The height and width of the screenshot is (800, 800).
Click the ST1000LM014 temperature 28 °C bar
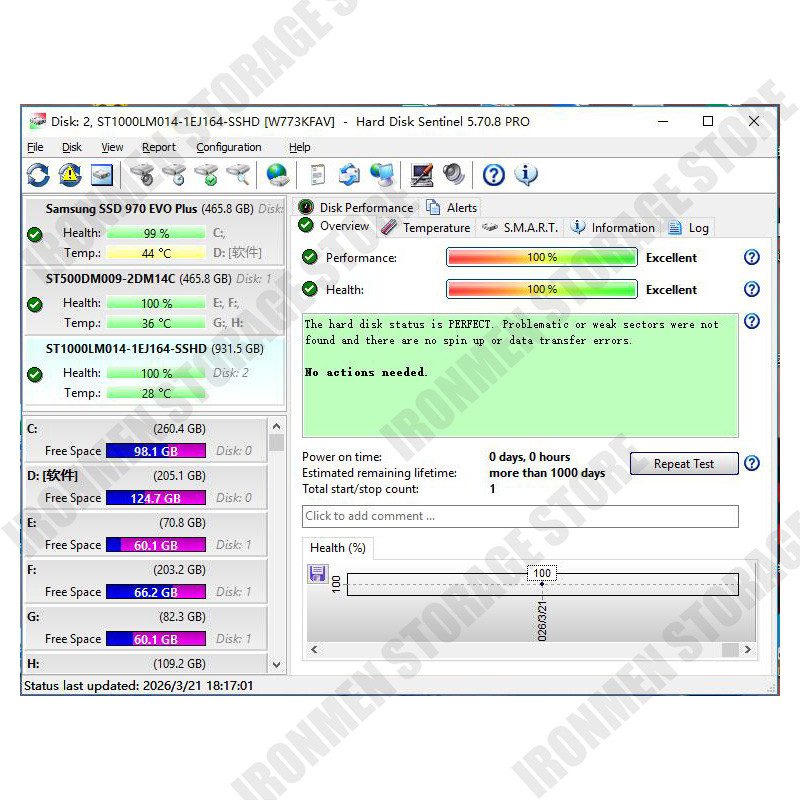pos(156,393)
